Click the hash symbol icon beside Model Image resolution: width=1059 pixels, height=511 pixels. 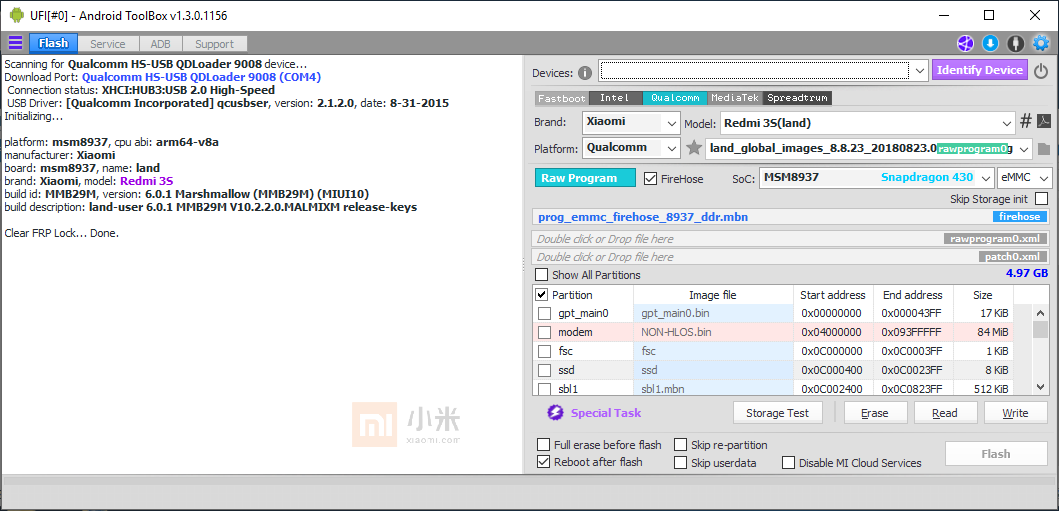pyautogui.click(x=1026, y=121)
